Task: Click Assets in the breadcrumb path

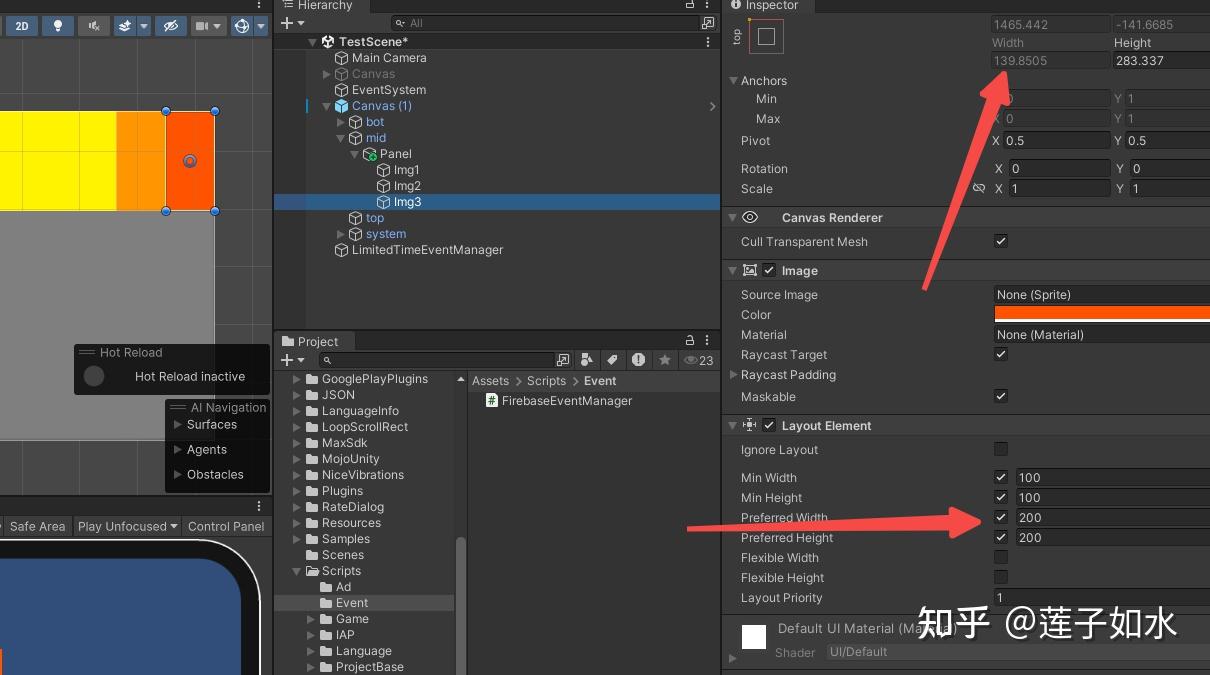Action: [x=490, y=381]
